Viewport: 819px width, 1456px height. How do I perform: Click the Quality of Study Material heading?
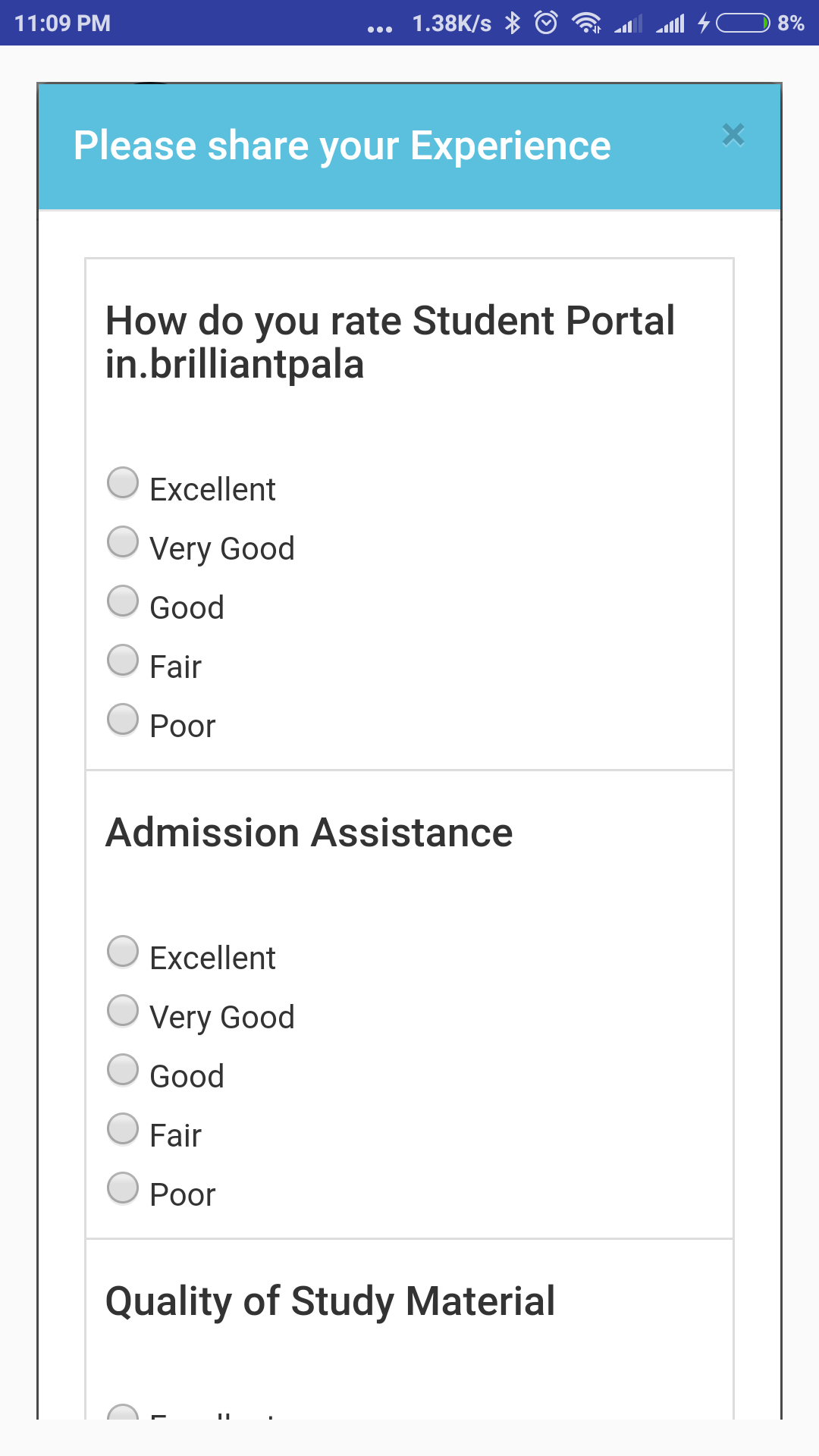[331, 1301]
